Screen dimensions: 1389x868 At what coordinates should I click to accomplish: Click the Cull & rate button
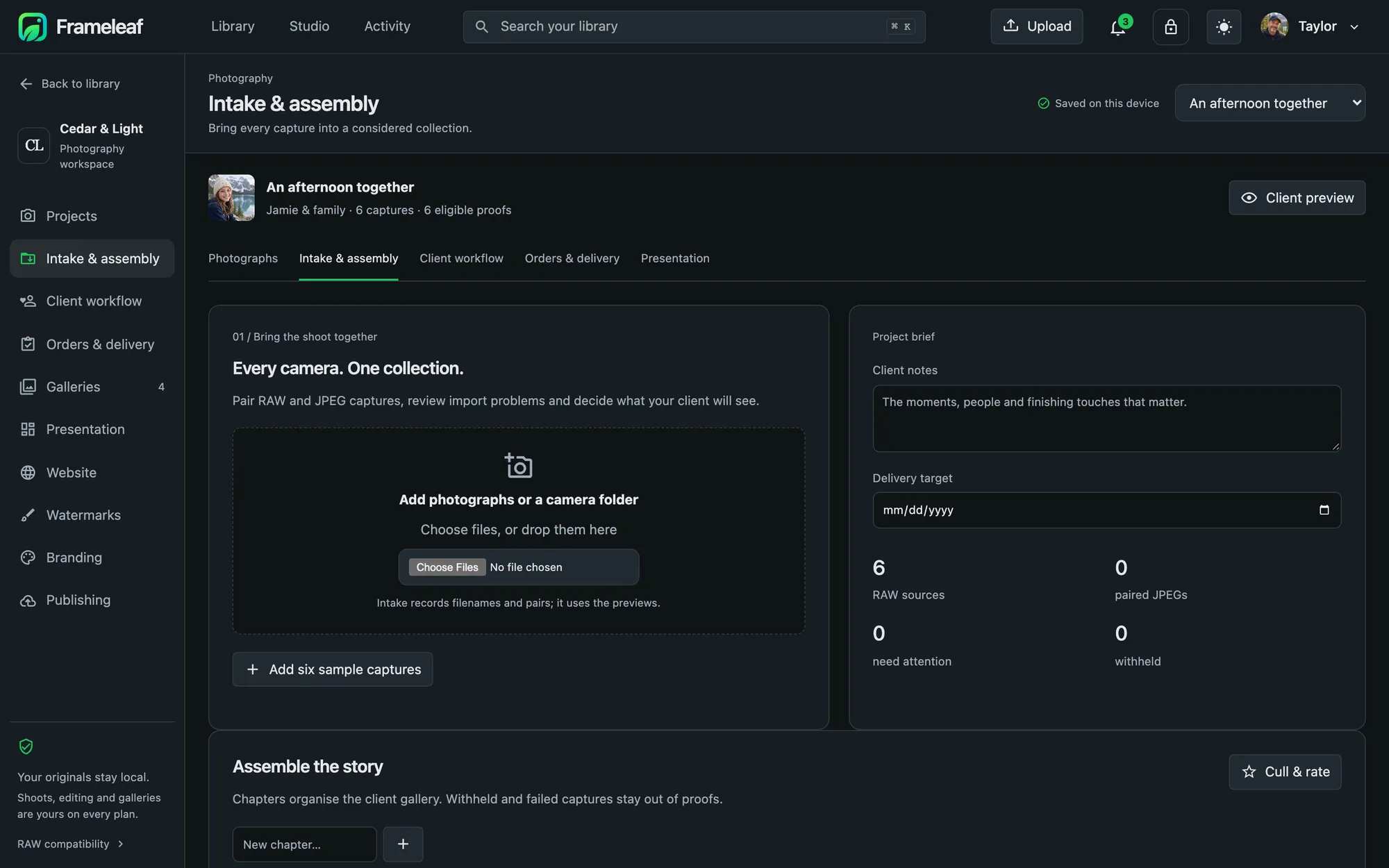tap(1285, 771)
